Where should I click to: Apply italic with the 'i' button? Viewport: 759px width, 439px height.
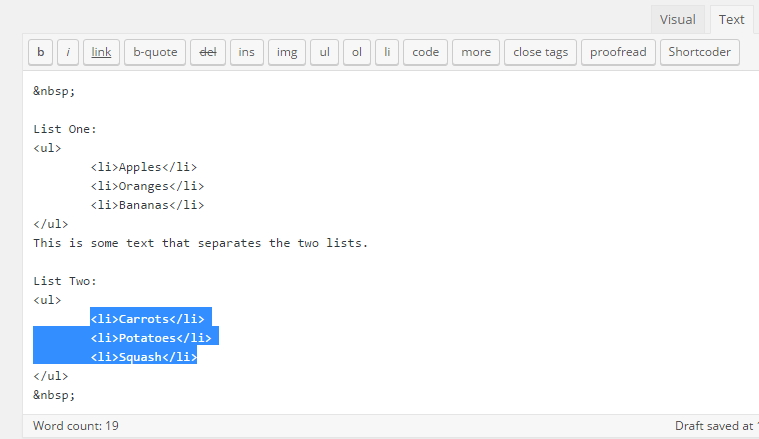point(68,52)
